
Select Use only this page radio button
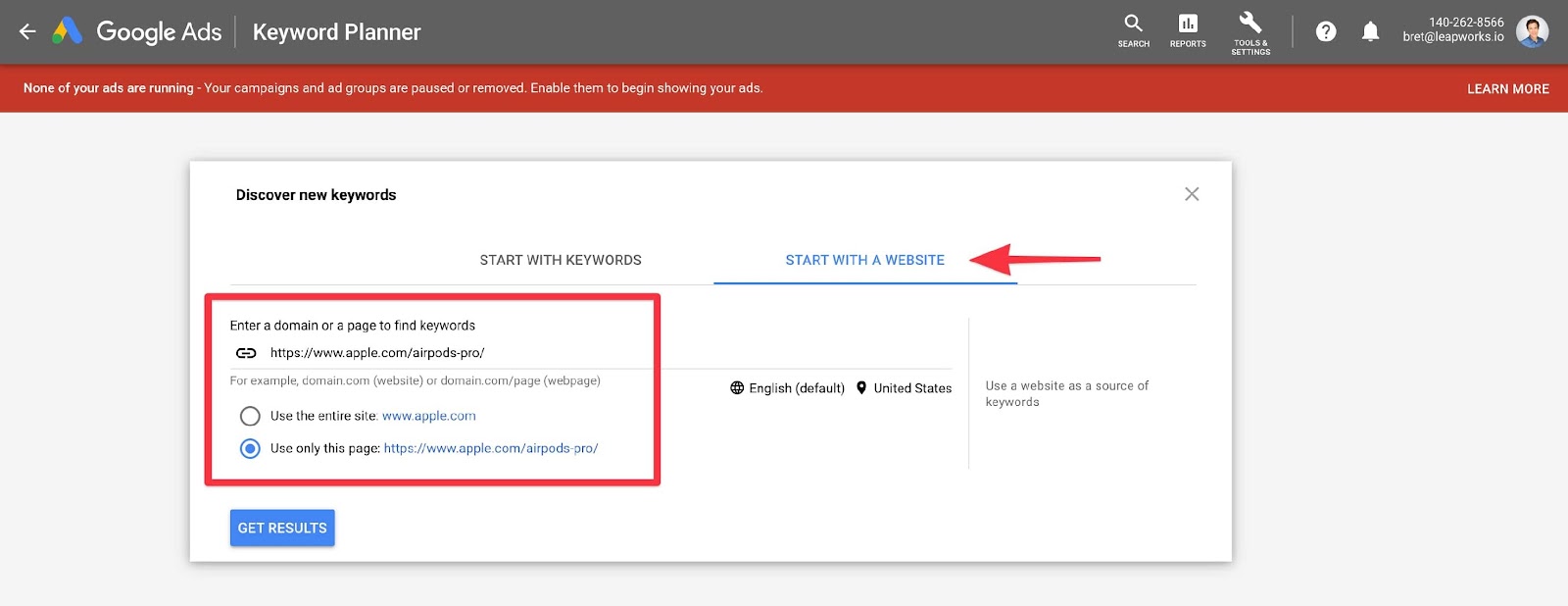coord(250,448)
